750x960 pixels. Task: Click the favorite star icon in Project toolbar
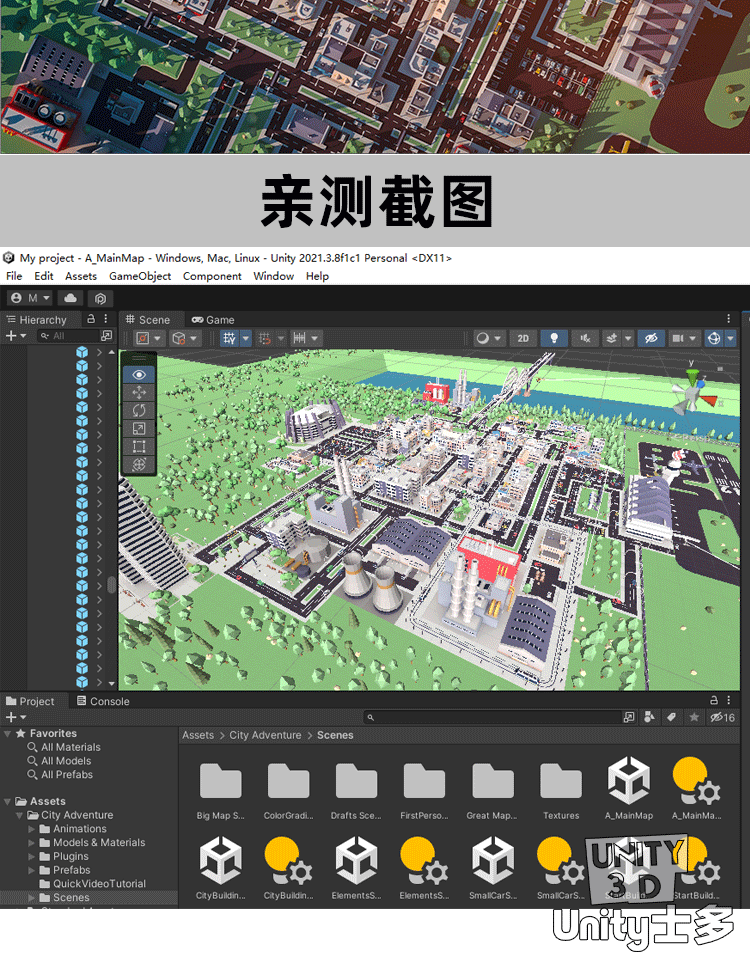point(694,717)
